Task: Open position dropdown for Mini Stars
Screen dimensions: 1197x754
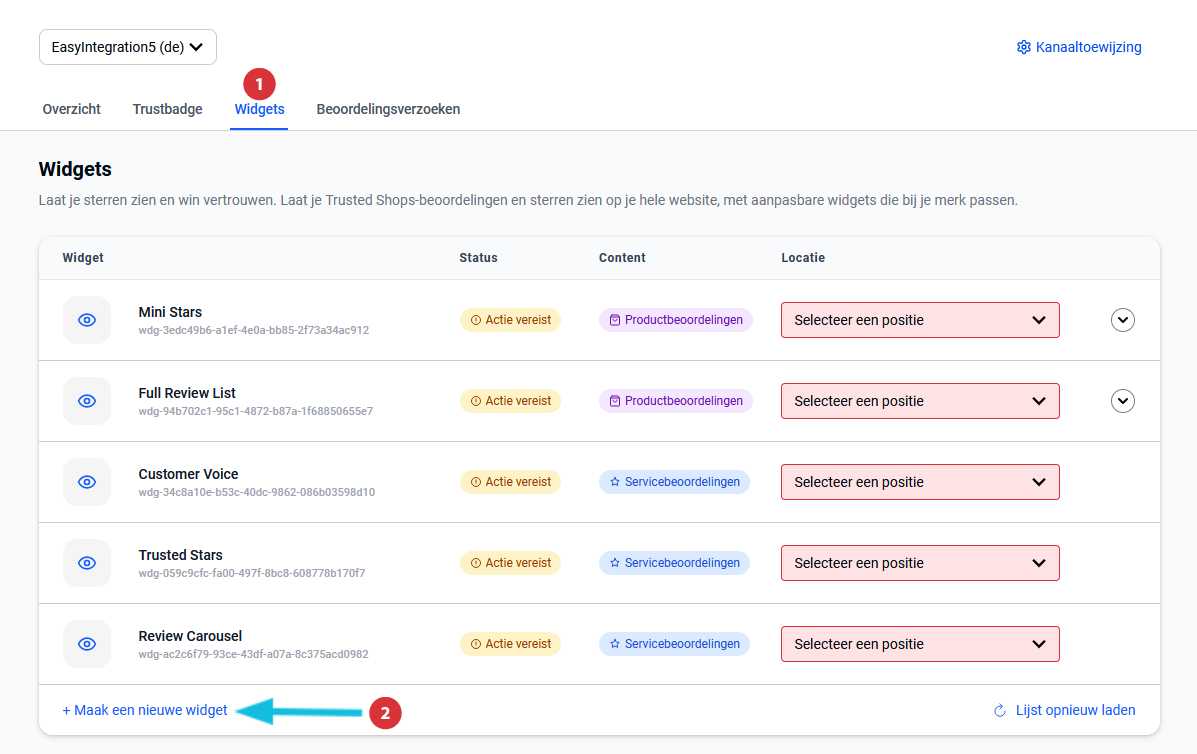Action: (x=919, y=320)
